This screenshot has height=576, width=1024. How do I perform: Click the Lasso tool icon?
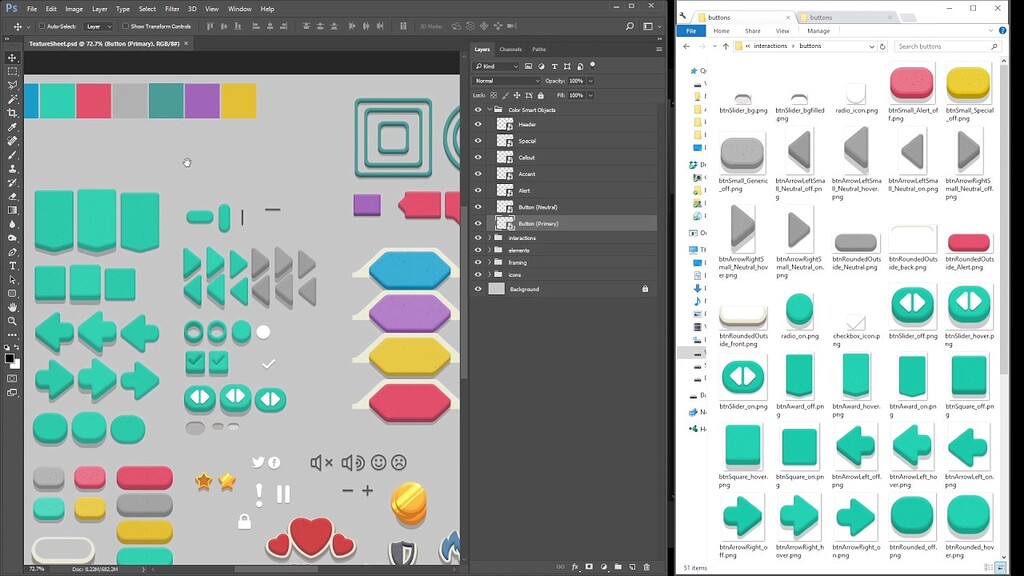pyautogui.click(x=12, y=85)
